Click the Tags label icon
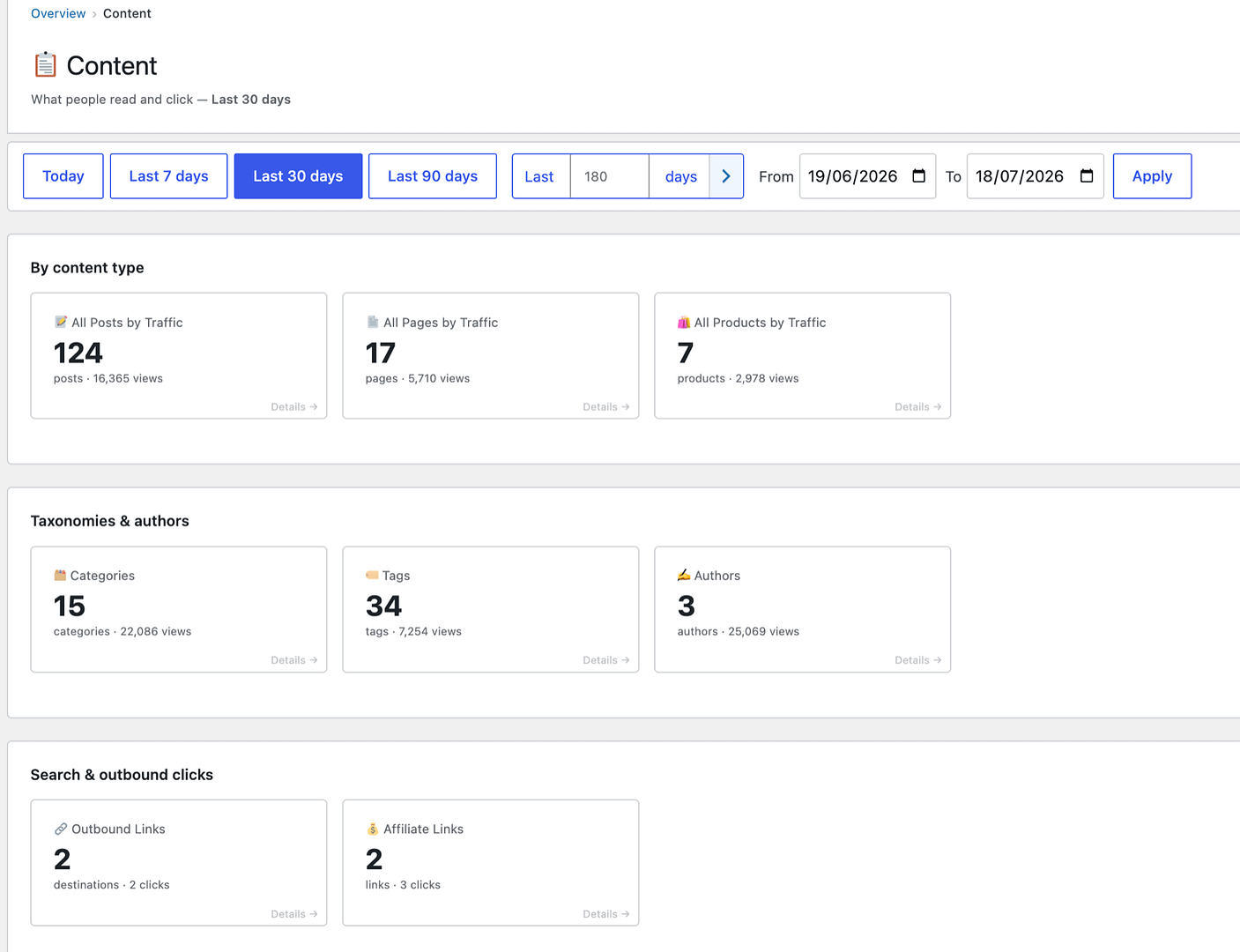 tap(372, 575)
